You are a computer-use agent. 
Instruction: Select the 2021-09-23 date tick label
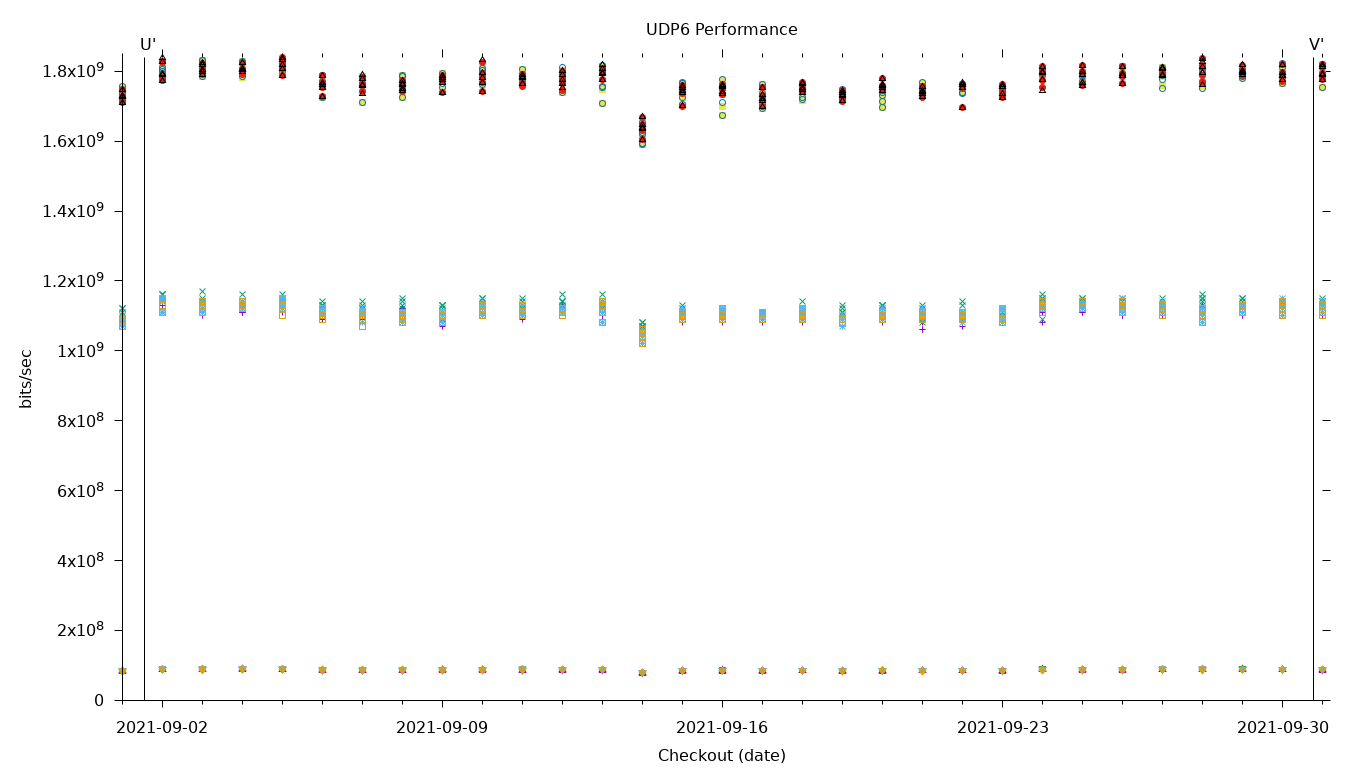pyautogui.click(x=1002, y=728)
